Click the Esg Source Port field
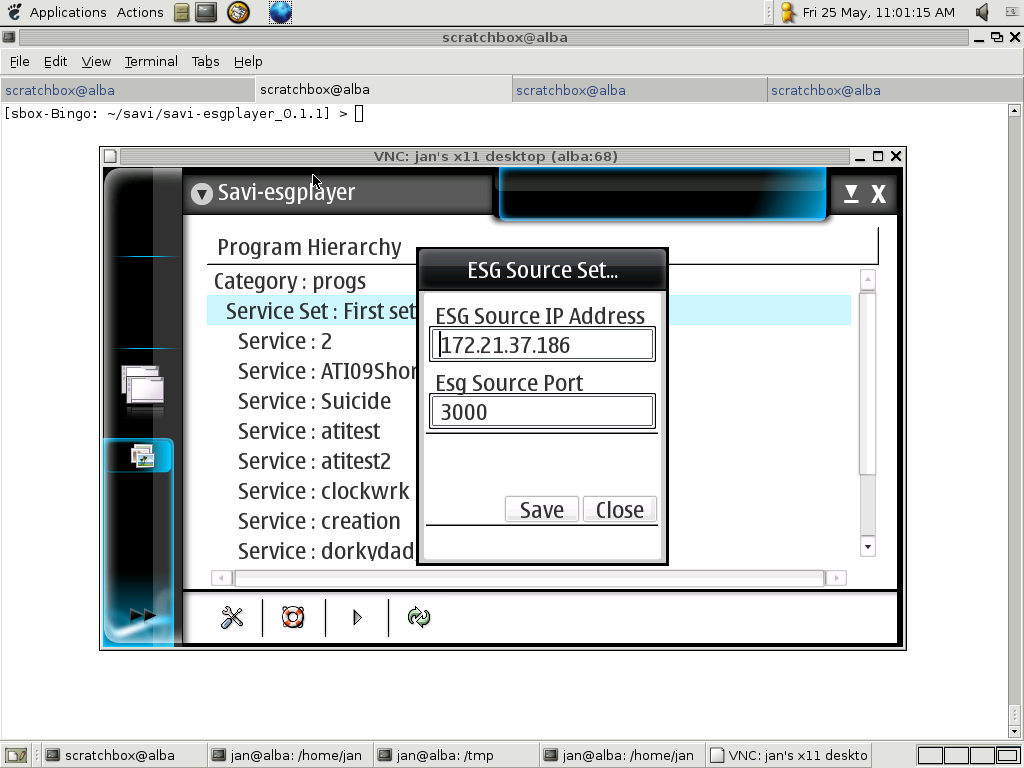Image resolution: width=1024 pixels, height=768 pixels. pyautogui.click(x=542, y=412)
